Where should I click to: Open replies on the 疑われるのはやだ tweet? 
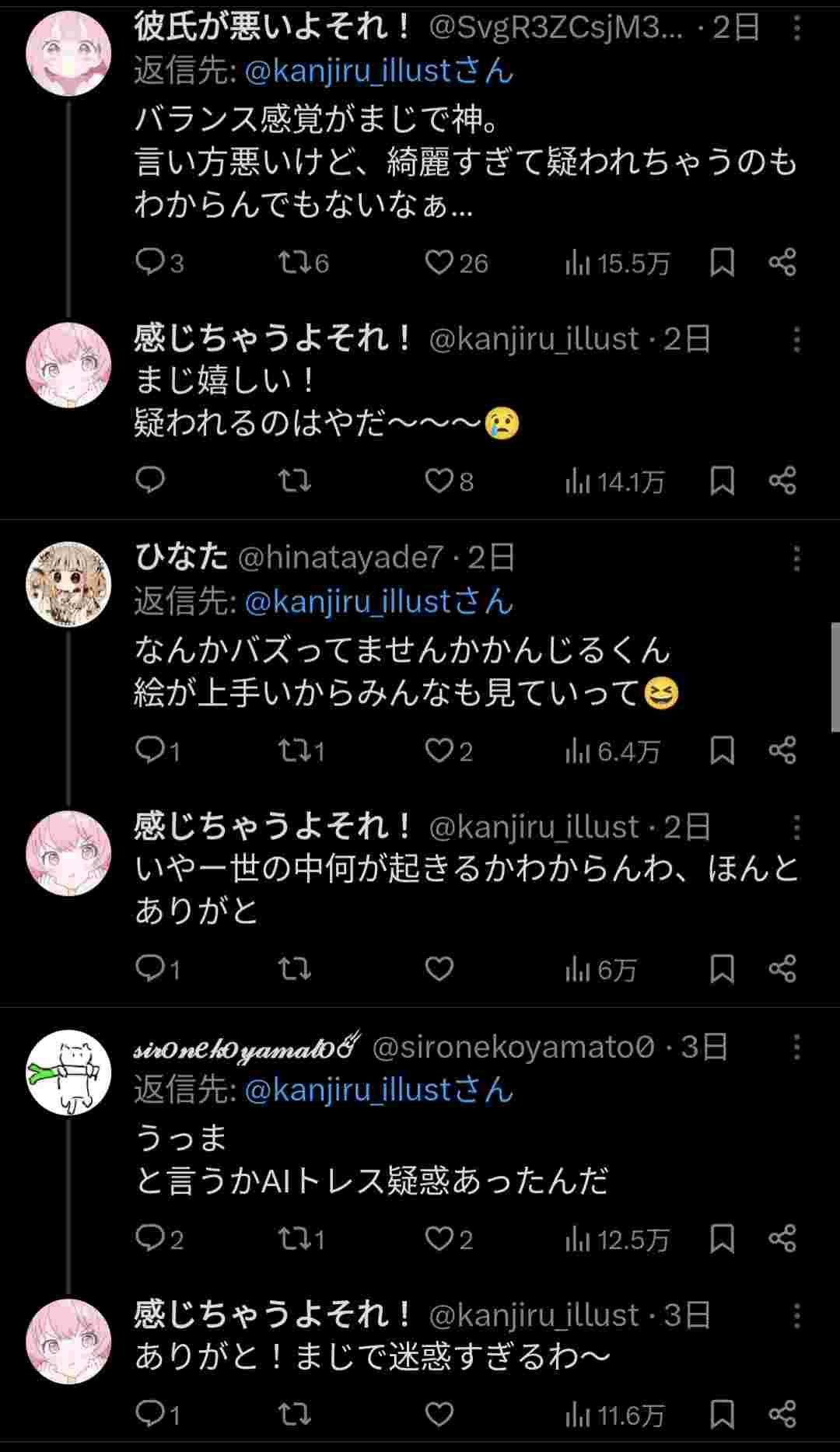(149, 481)
